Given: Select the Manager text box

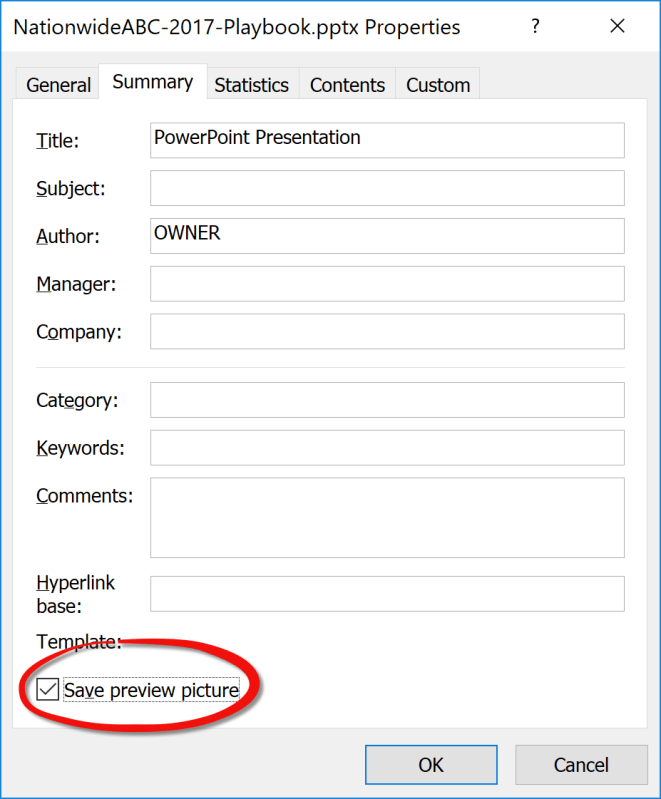Looking at the screenshot, I should tap(387, 284).
